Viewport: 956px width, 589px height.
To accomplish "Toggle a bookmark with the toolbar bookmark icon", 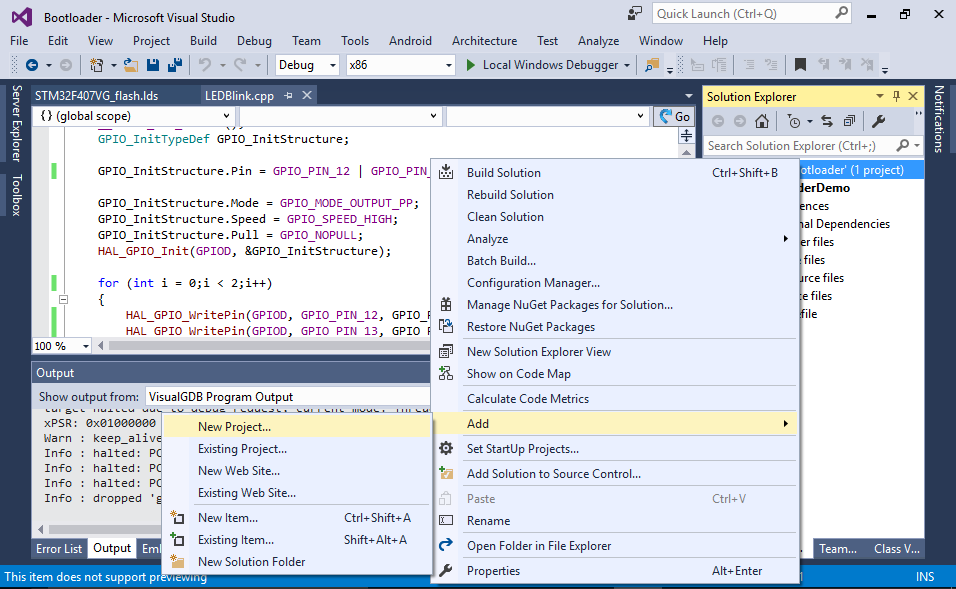I will (x=801, y=65).
